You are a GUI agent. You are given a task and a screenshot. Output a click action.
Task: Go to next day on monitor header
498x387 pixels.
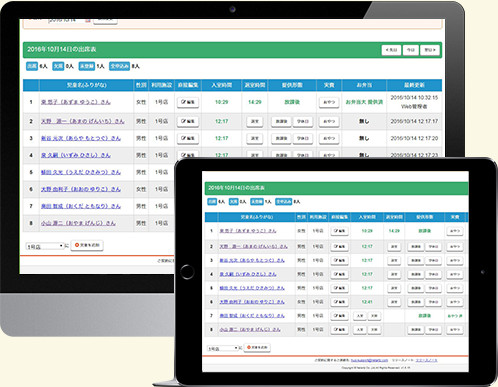click(x=430, y=50)
